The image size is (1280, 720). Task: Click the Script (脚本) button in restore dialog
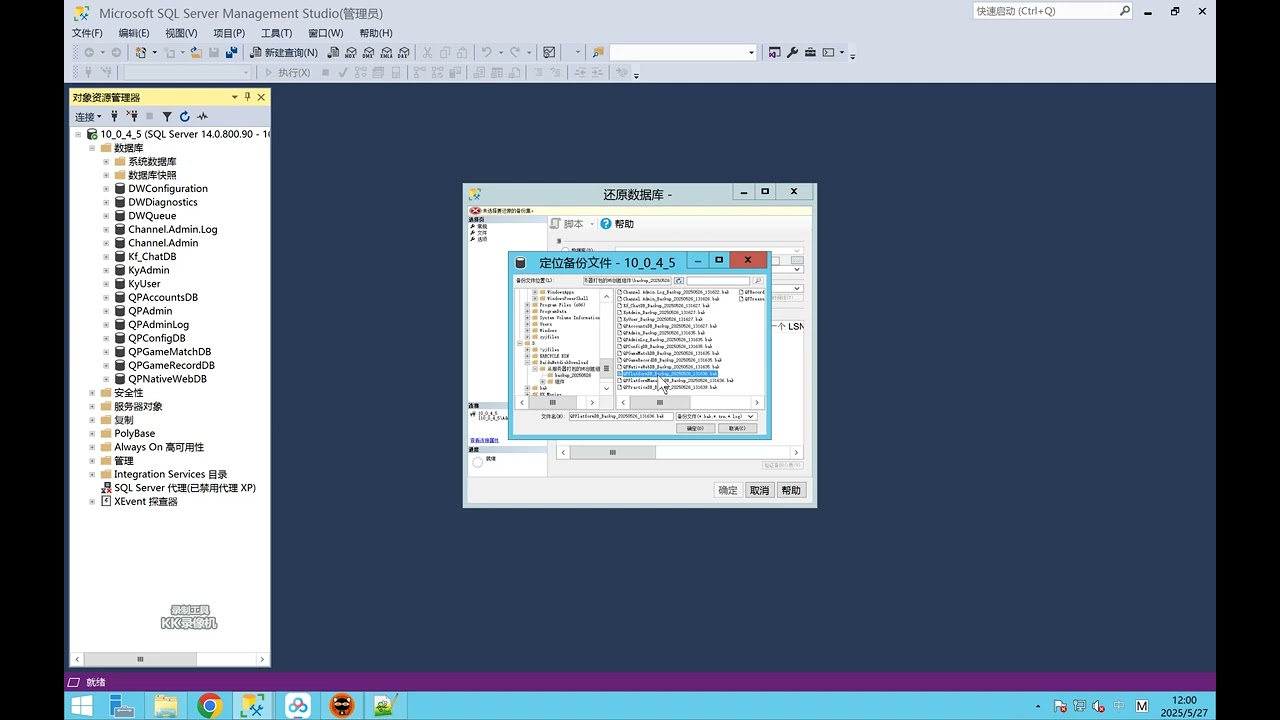(x=567, y=224)
